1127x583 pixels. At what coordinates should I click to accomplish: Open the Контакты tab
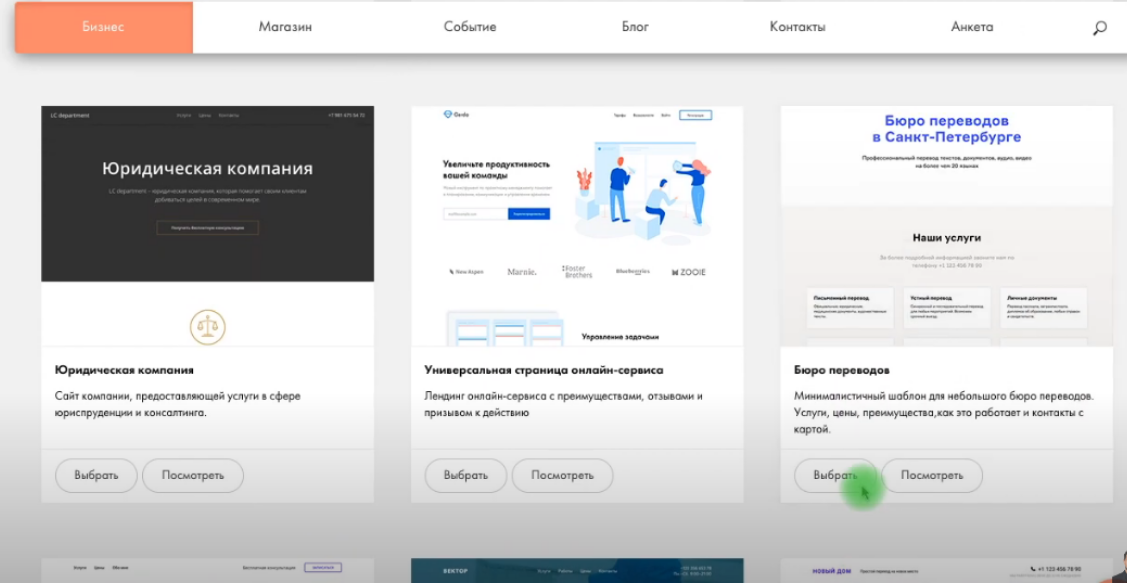797,27
